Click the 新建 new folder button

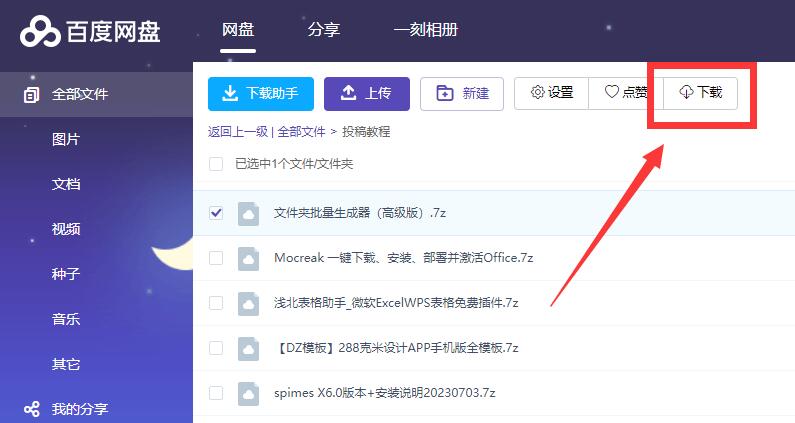tap(462, 93)
